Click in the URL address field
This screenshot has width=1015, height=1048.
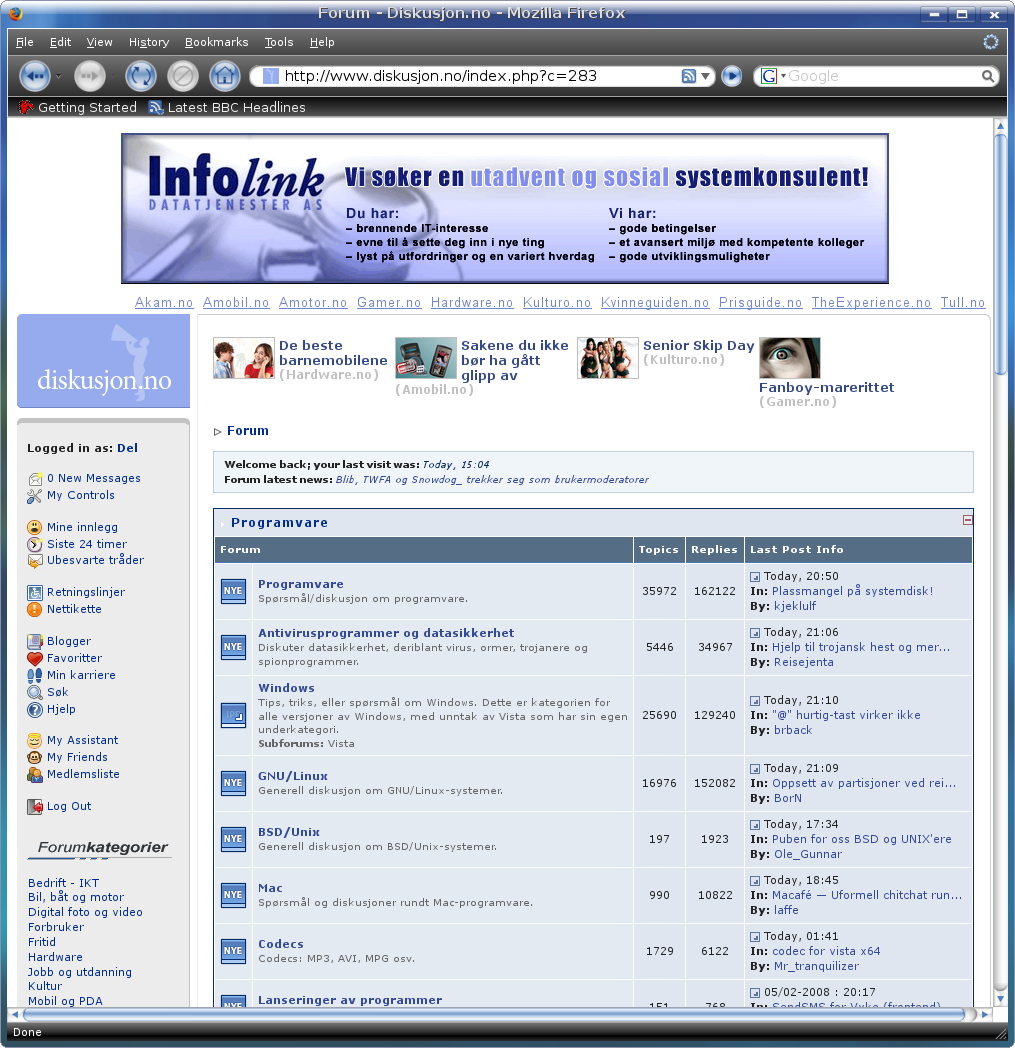(468, 76)
